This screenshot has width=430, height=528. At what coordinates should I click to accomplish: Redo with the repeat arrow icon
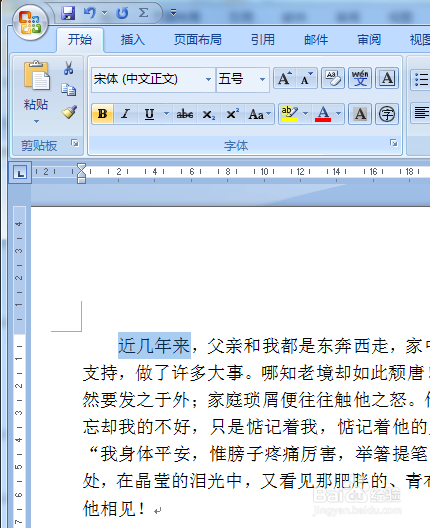122,13
